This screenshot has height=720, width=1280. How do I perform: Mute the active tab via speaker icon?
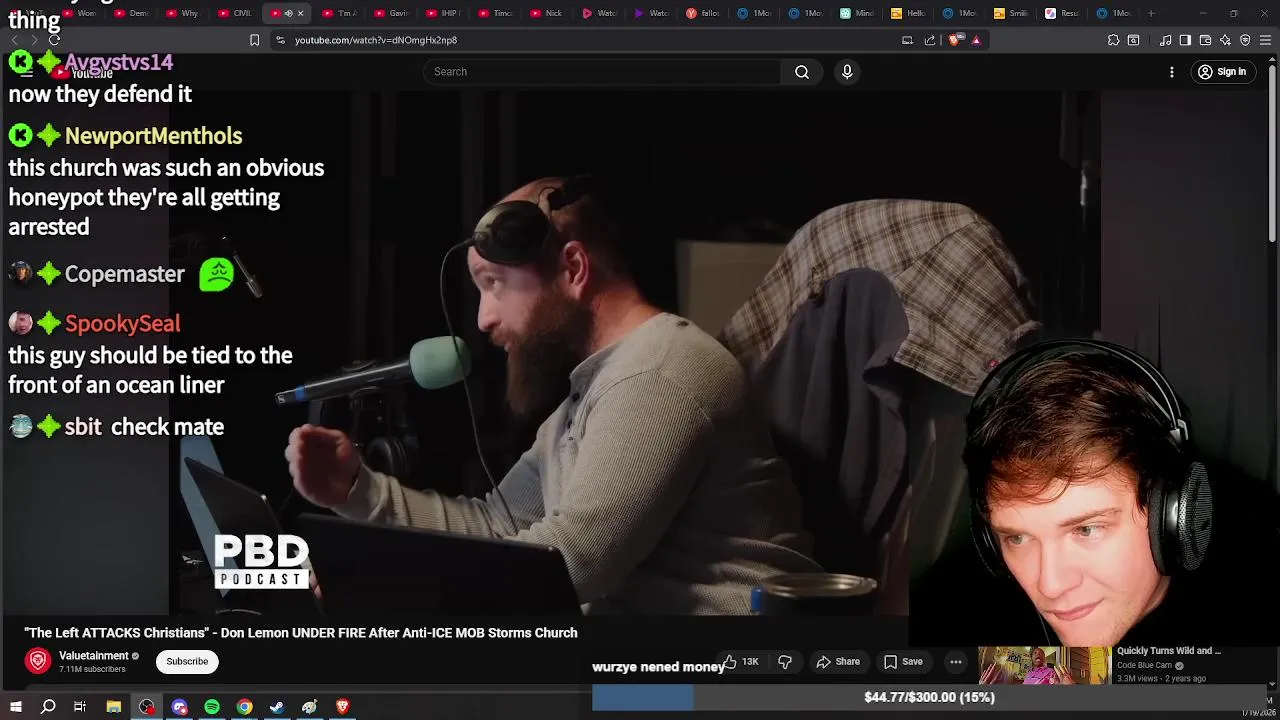[x=288, y=13]
